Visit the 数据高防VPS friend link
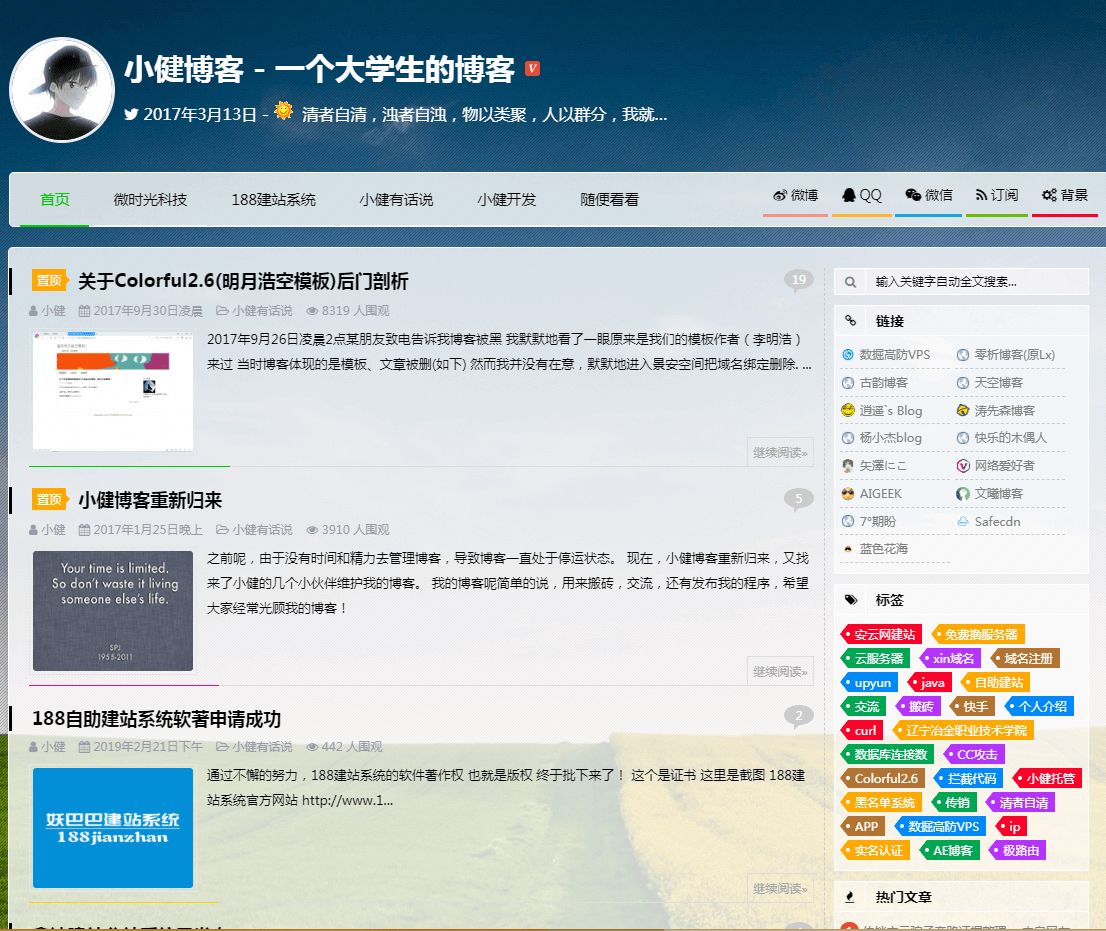The image size is (1106, 931). tap(894, 355)
